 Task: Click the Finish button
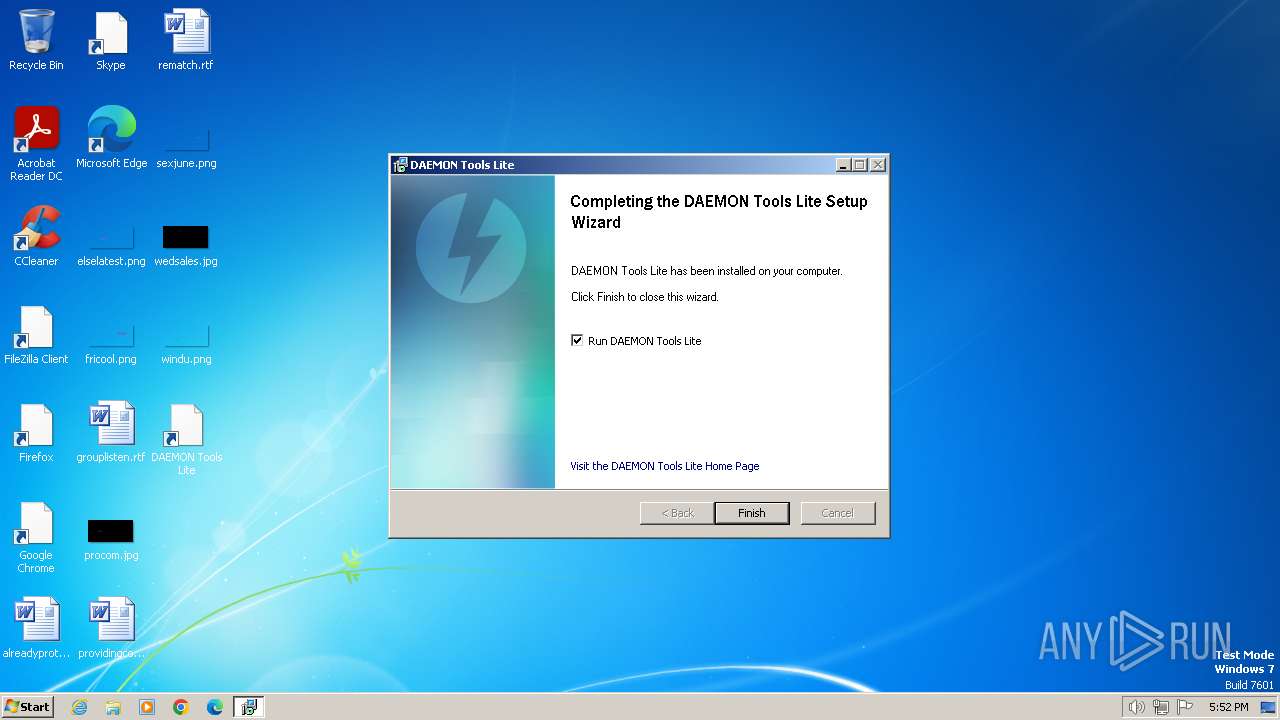(x=752, y=513)
